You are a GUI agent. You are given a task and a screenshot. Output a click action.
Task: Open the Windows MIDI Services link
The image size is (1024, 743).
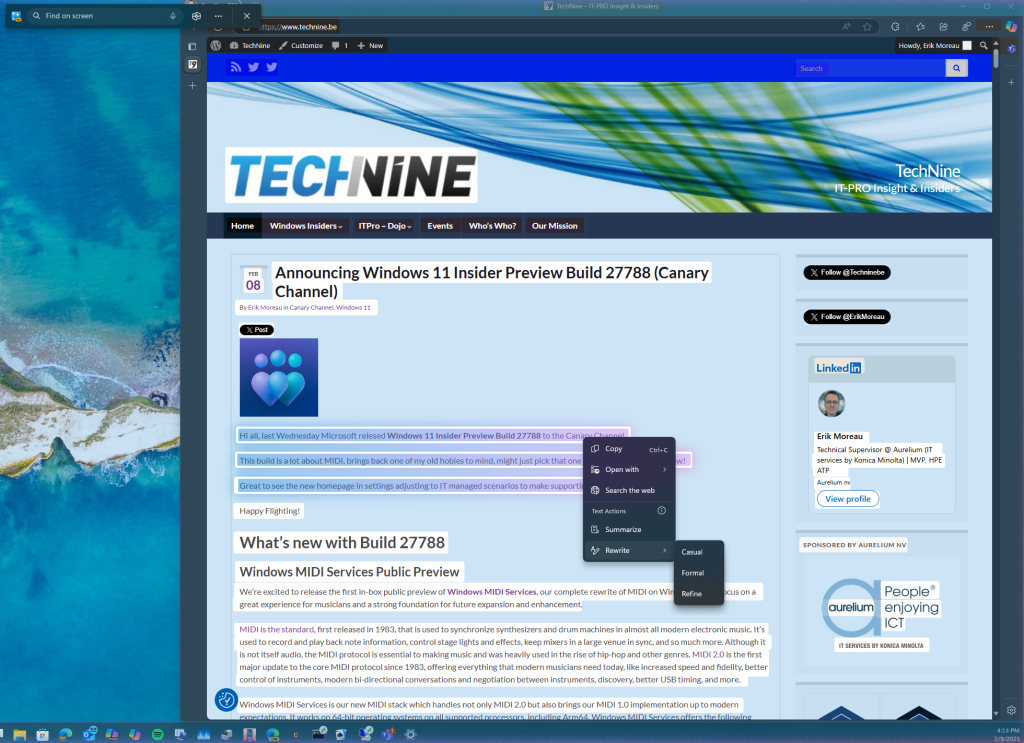pos(491,592)
